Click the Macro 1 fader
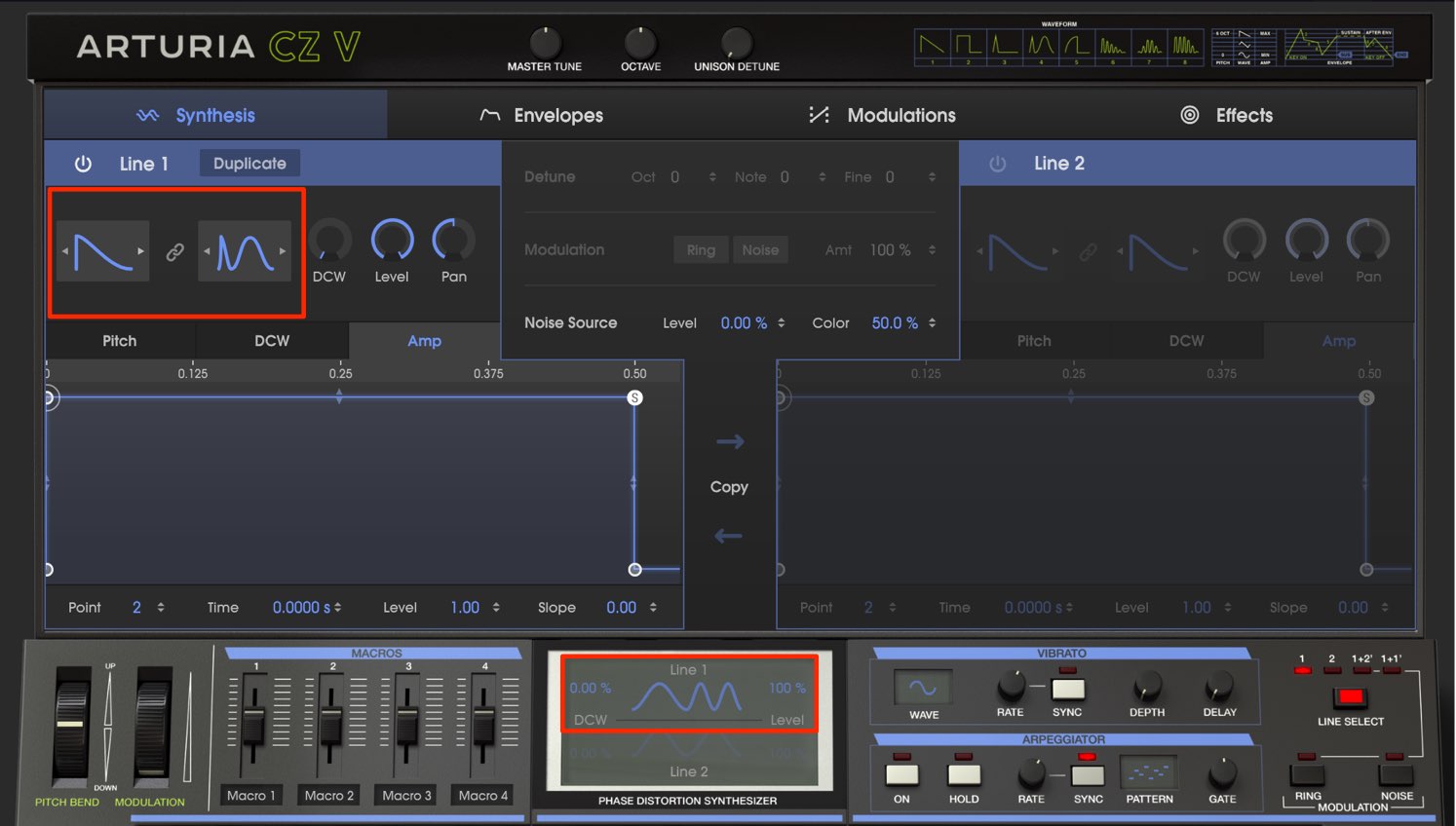Screen dimensions: 1456x826 [253, 726]
